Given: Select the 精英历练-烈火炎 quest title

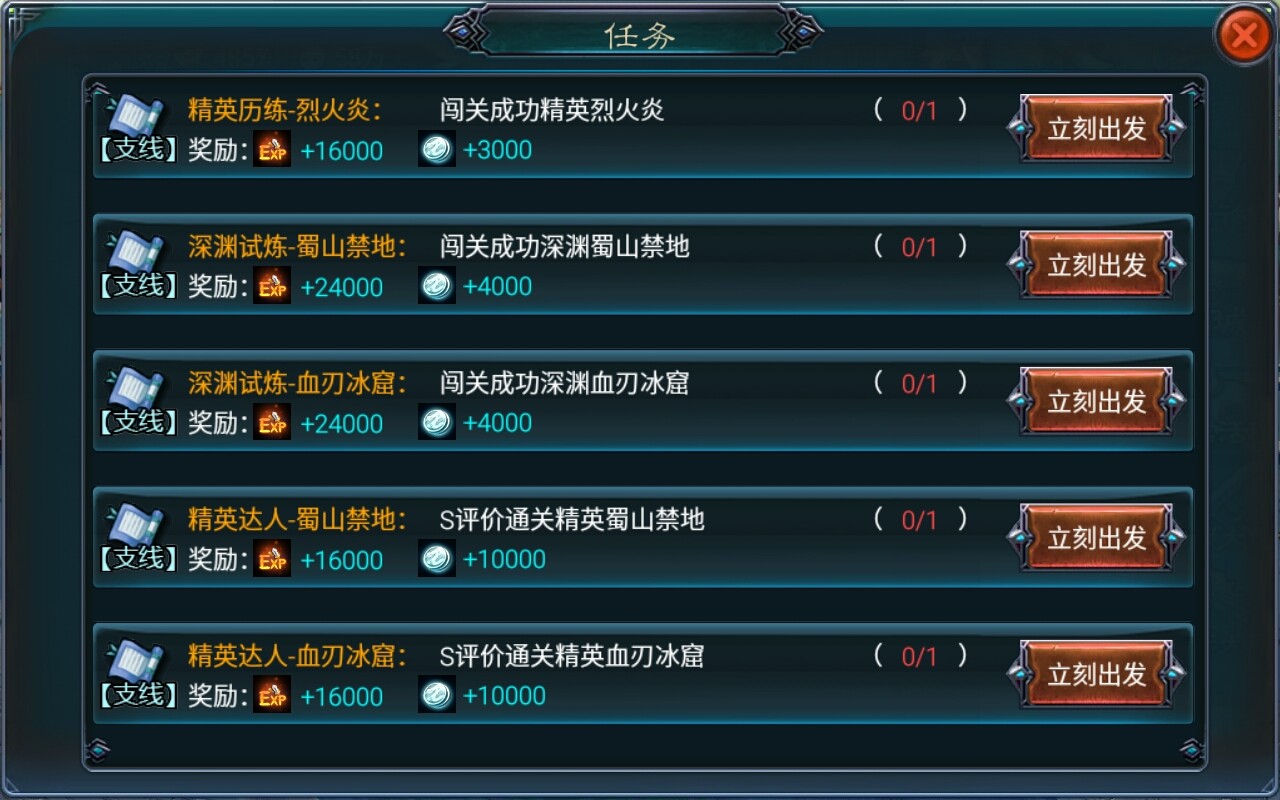Looking at the screenshot, I should click(284, 110).
